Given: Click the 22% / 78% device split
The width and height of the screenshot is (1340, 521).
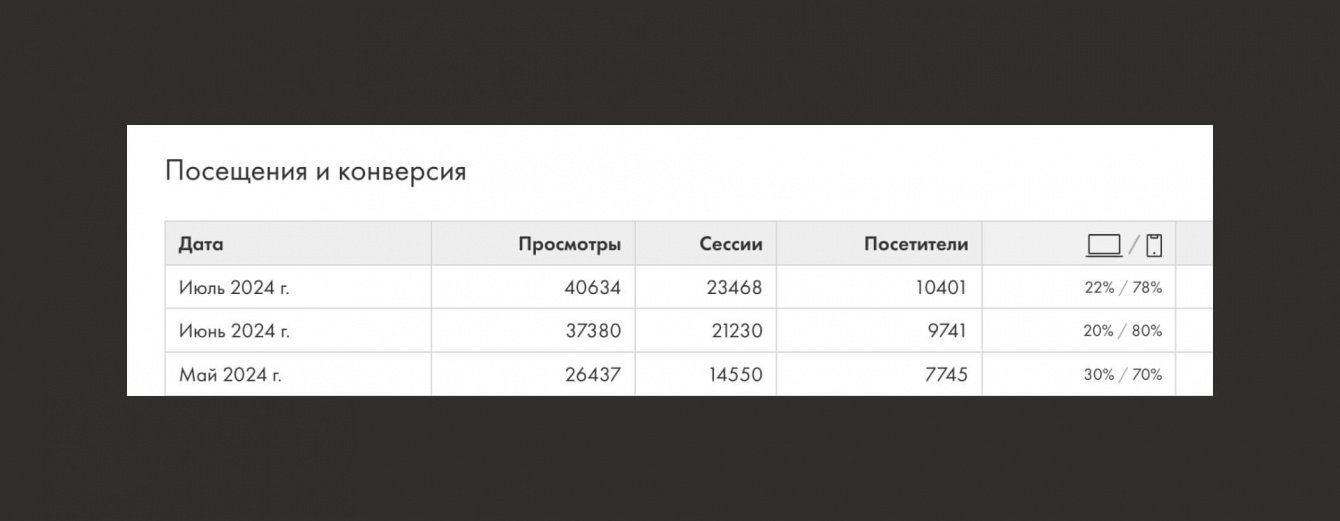Looking at the screenshot, I should (x=1122, y=288).
